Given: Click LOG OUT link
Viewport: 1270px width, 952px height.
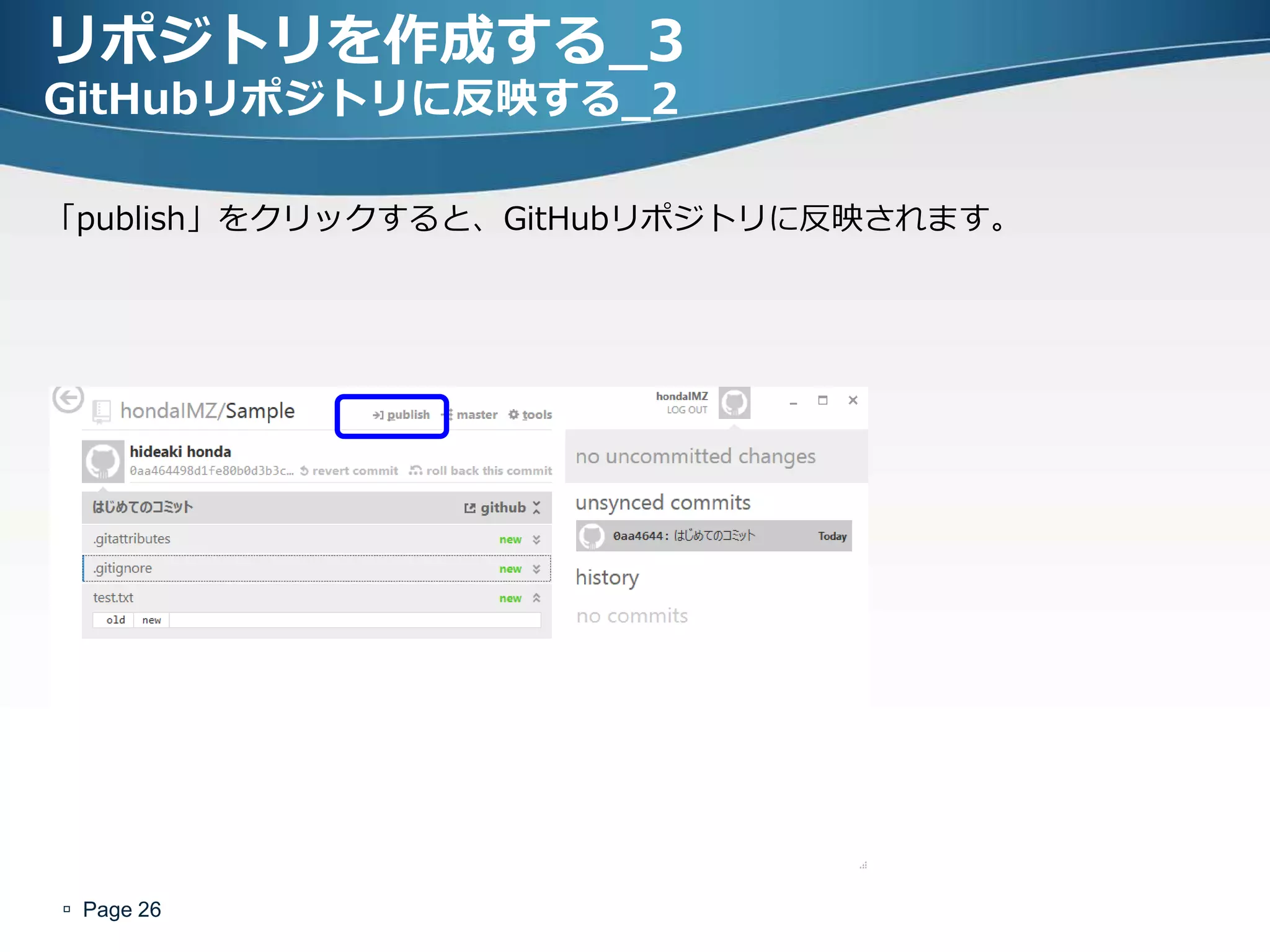Looking at the screenshot, I should tap(686, 410).
